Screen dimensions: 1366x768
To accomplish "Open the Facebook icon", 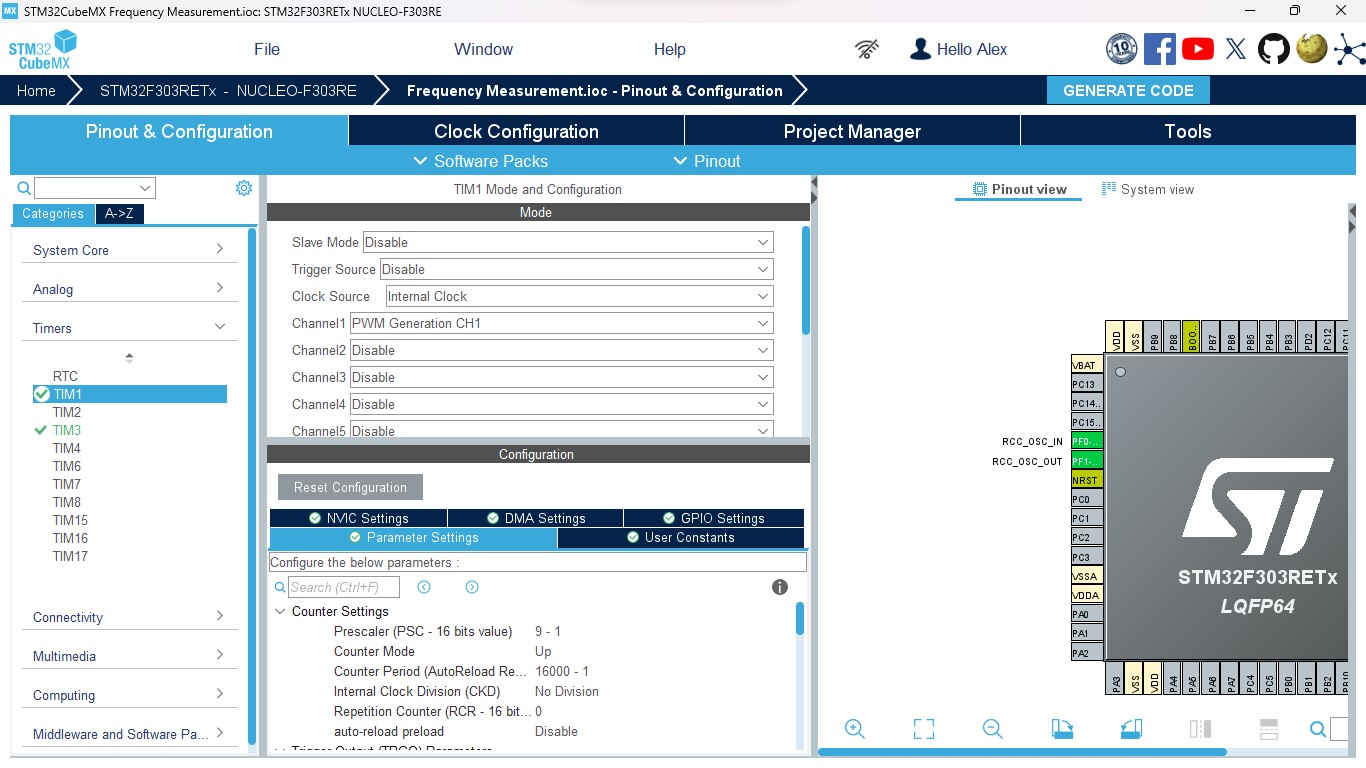I will click(x=1160, y=49).
